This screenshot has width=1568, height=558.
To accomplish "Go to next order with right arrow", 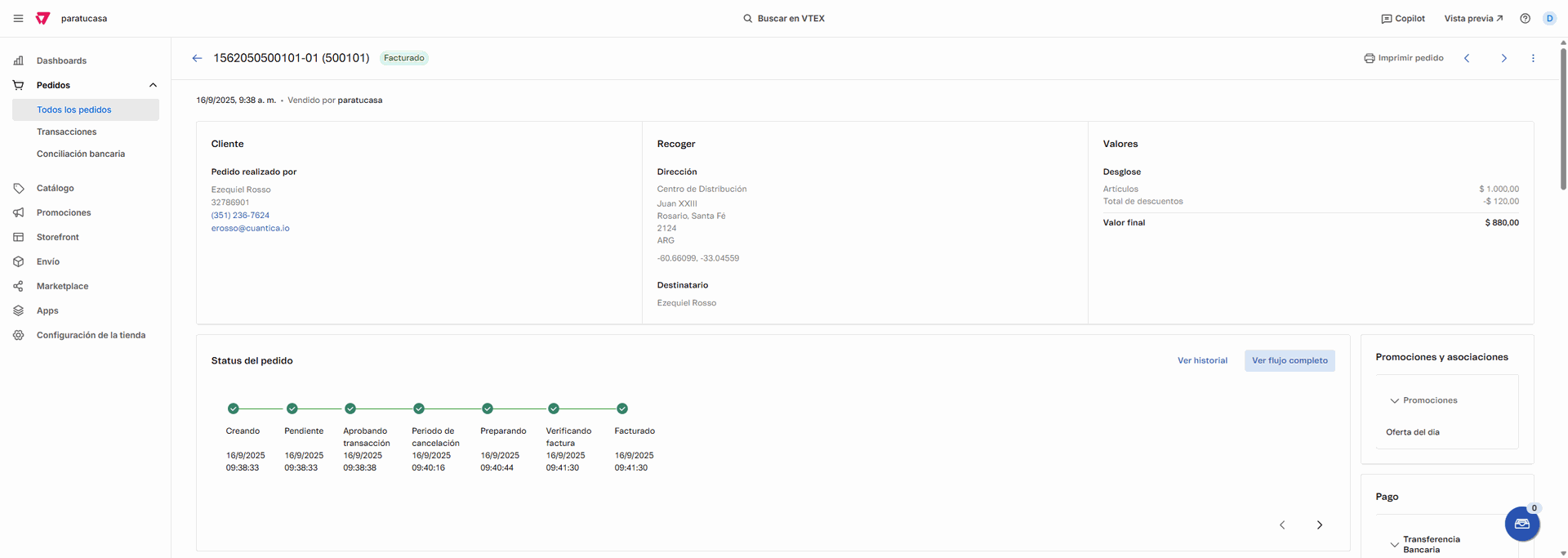I will tap(1503, 58).
